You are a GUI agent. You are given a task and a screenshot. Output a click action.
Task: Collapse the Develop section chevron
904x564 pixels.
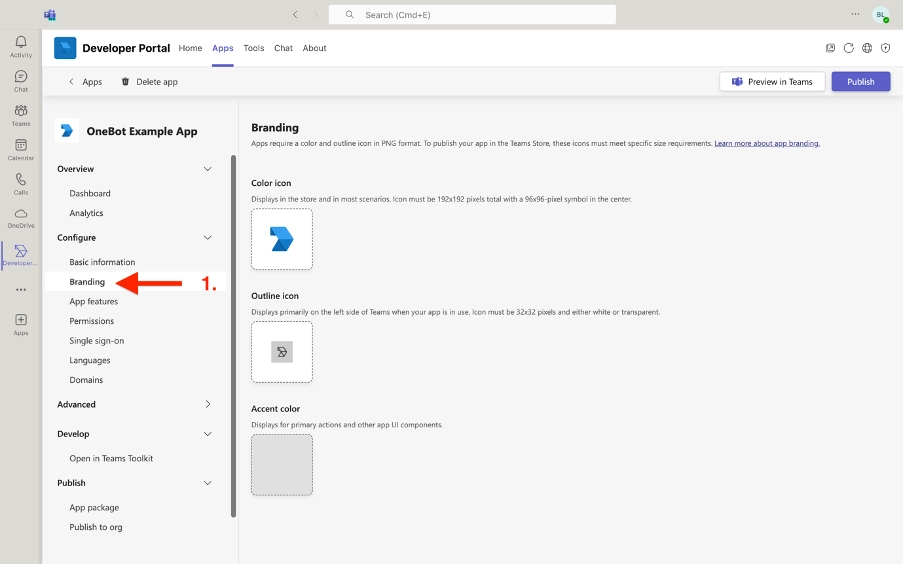click(208, 434)
